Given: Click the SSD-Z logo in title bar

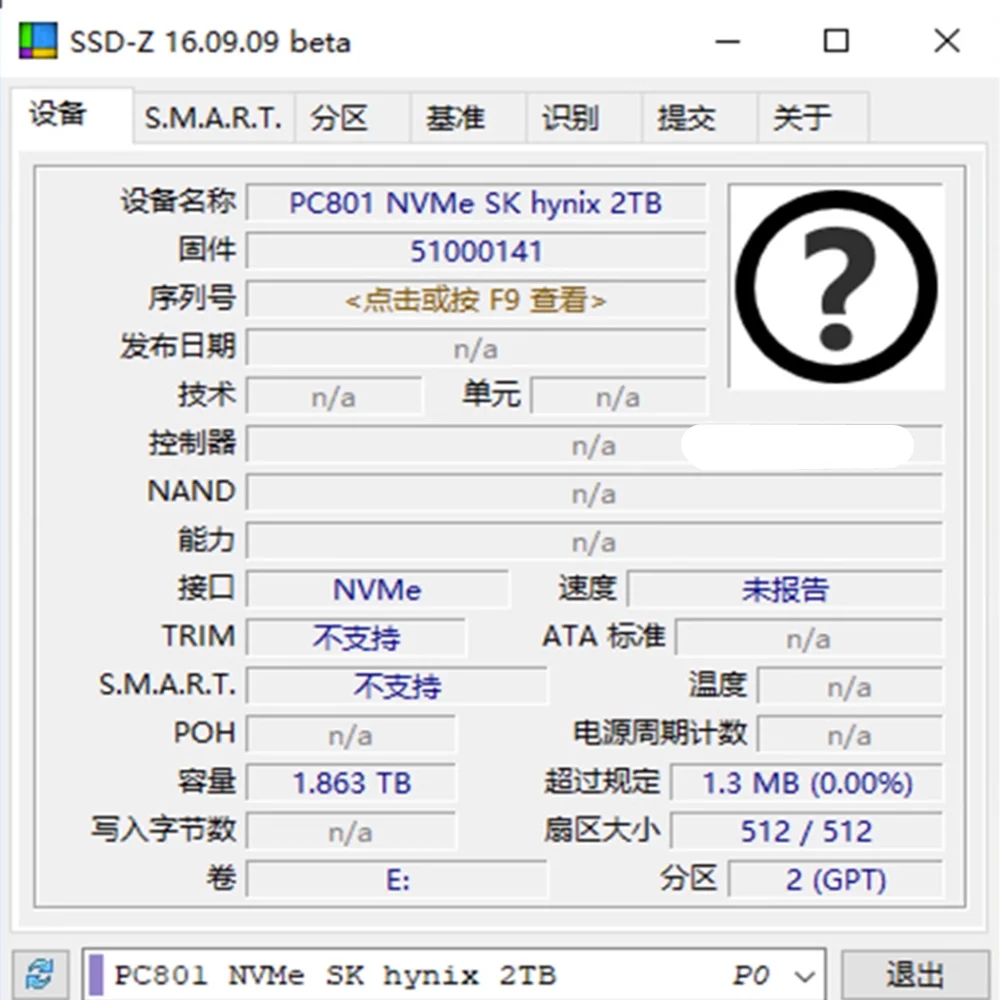Looking at the screenshot, I should pyautogui.click(x=36, y=40).
